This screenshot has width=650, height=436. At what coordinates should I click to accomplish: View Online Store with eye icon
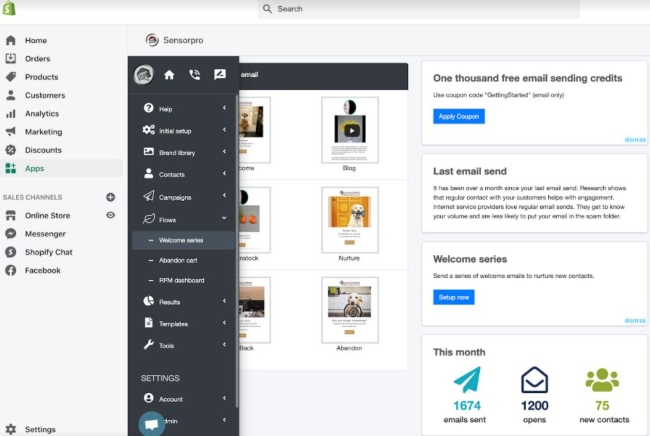[110, 215]
